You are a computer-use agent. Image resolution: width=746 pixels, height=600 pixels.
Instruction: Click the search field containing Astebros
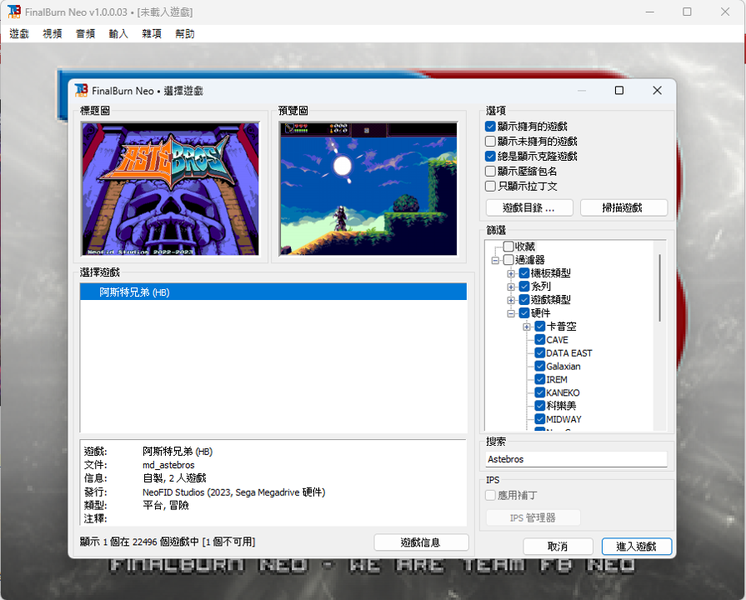tap(576, 459)
